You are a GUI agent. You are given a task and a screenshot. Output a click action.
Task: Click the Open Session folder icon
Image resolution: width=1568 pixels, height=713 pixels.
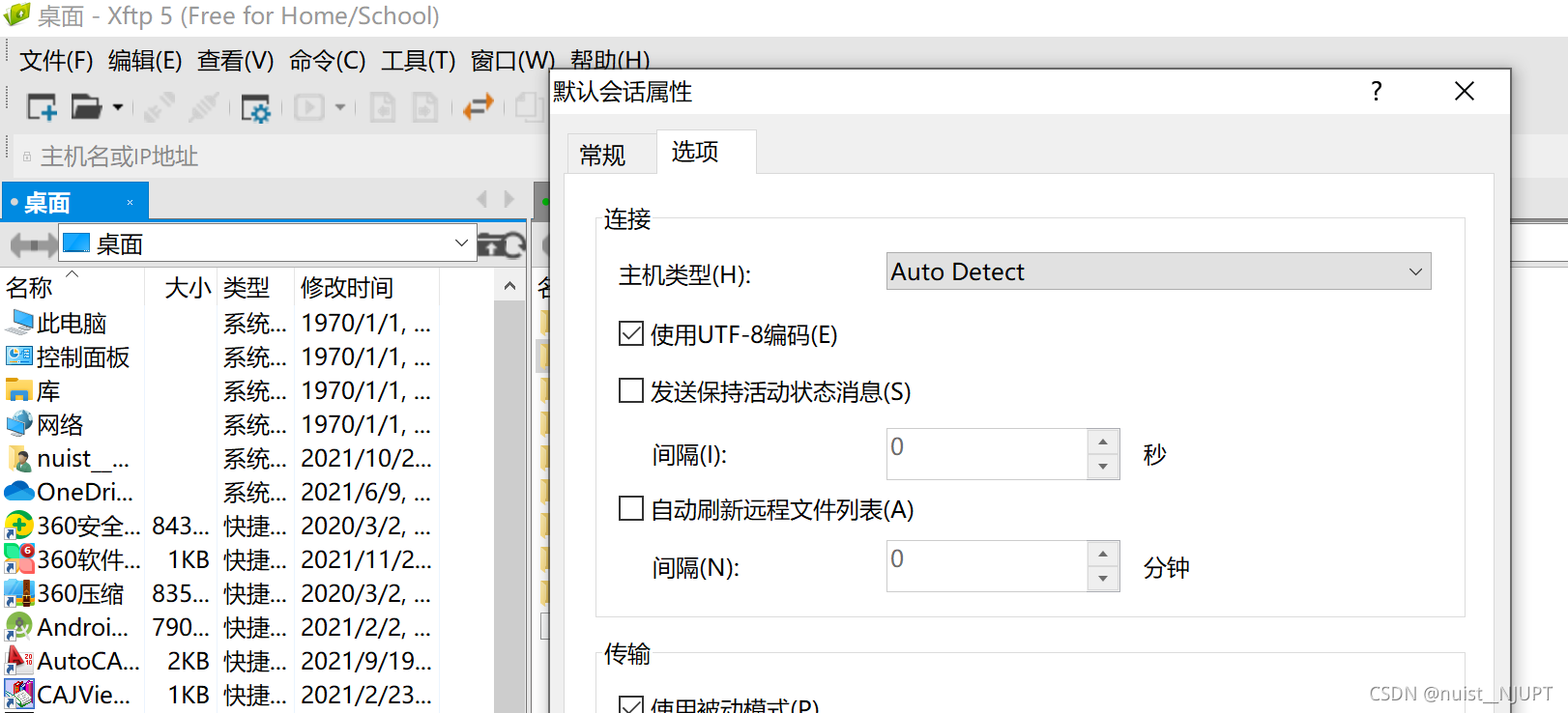86,107
